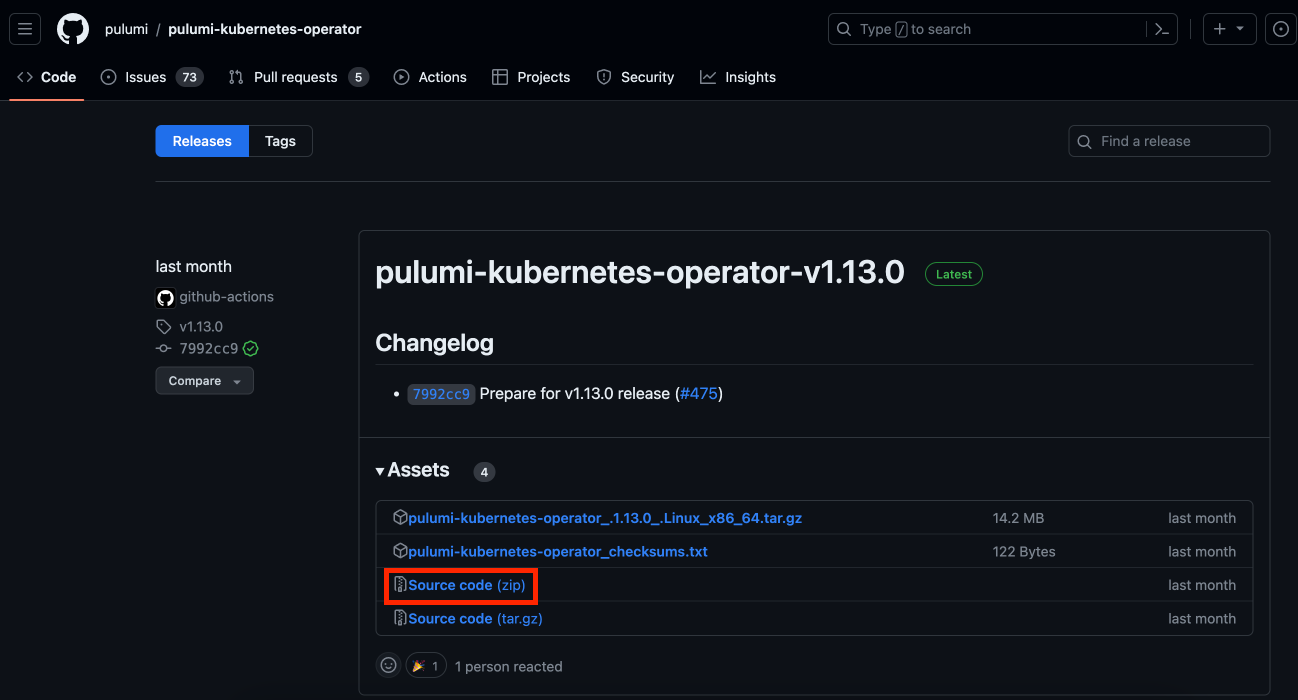Switch to the Tags view
1298x700 pixels.
[280, 141]
